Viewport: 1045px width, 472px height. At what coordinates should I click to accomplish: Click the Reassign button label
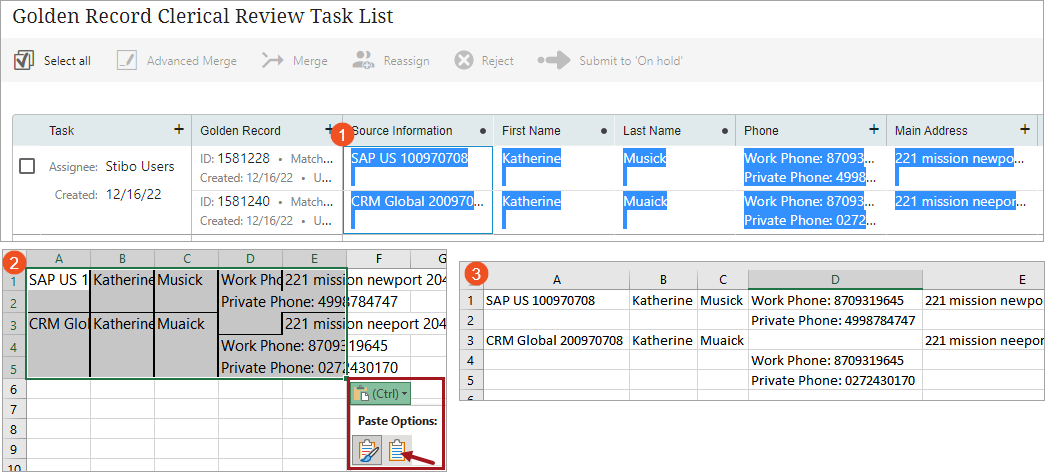coord(406,61)
